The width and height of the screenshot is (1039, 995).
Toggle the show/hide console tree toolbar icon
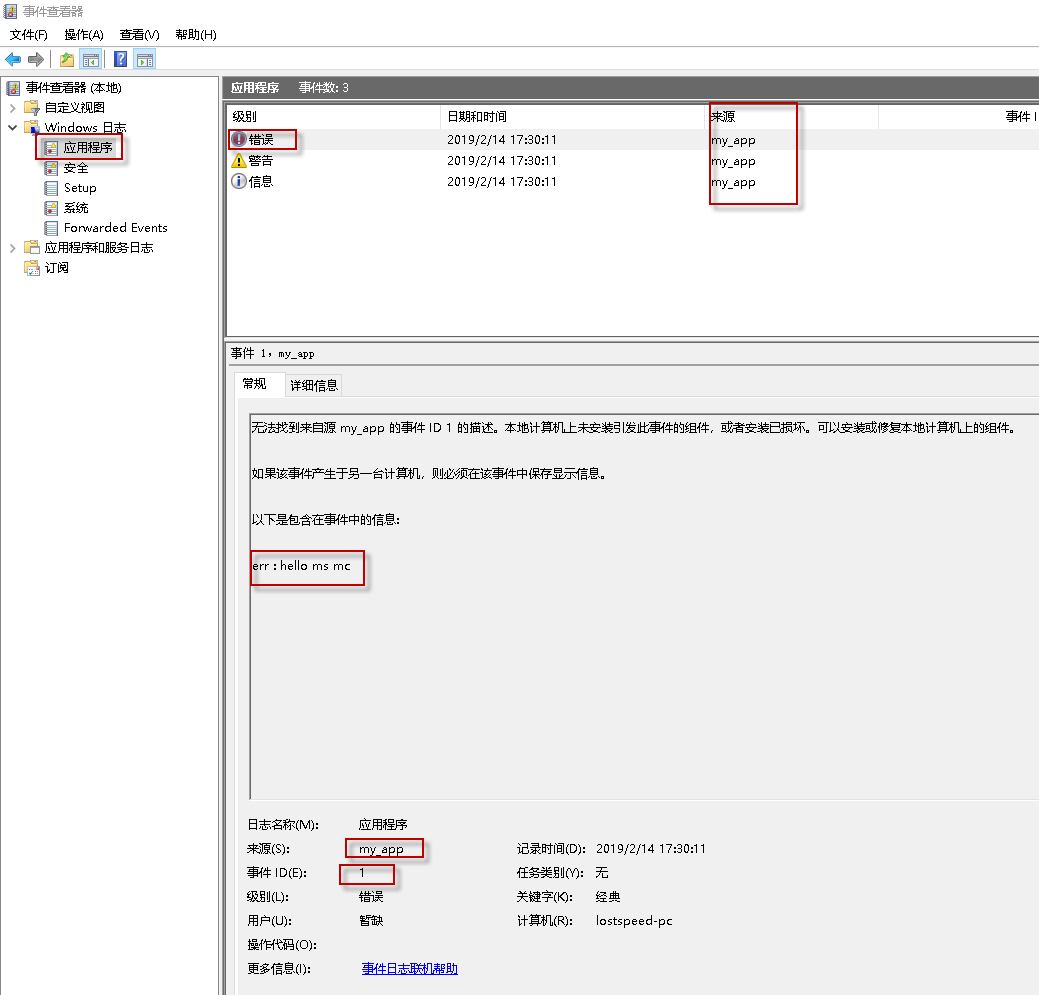(x=91, y=60)
